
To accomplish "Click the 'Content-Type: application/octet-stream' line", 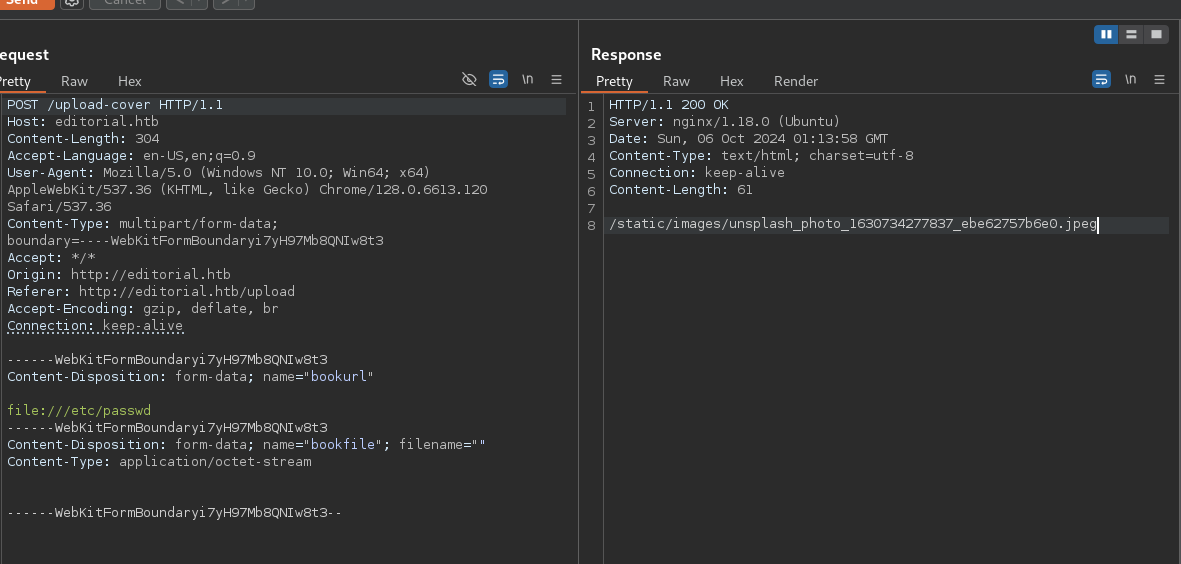I will click(x=159, y=462).
